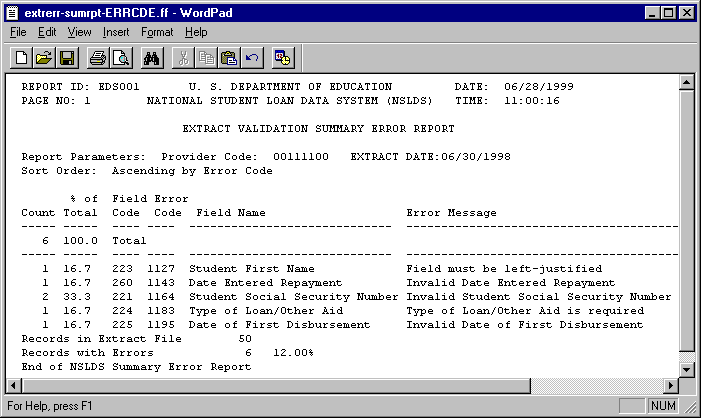Click the horizontal scrollbar left arrow
The height and width of the screenshot is (418, 701).
(x=14, y=385)
